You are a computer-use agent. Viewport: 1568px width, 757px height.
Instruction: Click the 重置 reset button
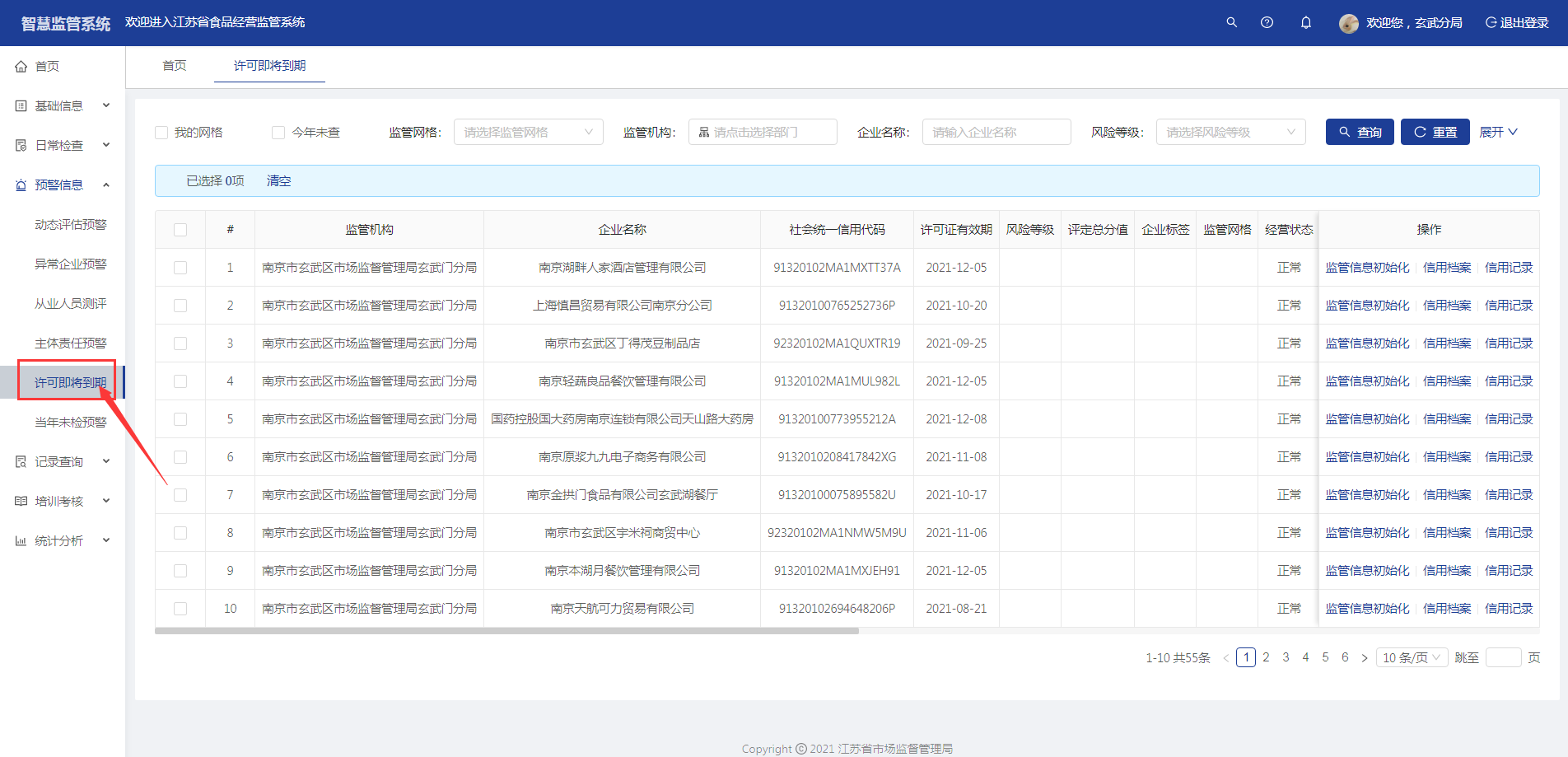pyautogui.click(x=1435, y=132)
